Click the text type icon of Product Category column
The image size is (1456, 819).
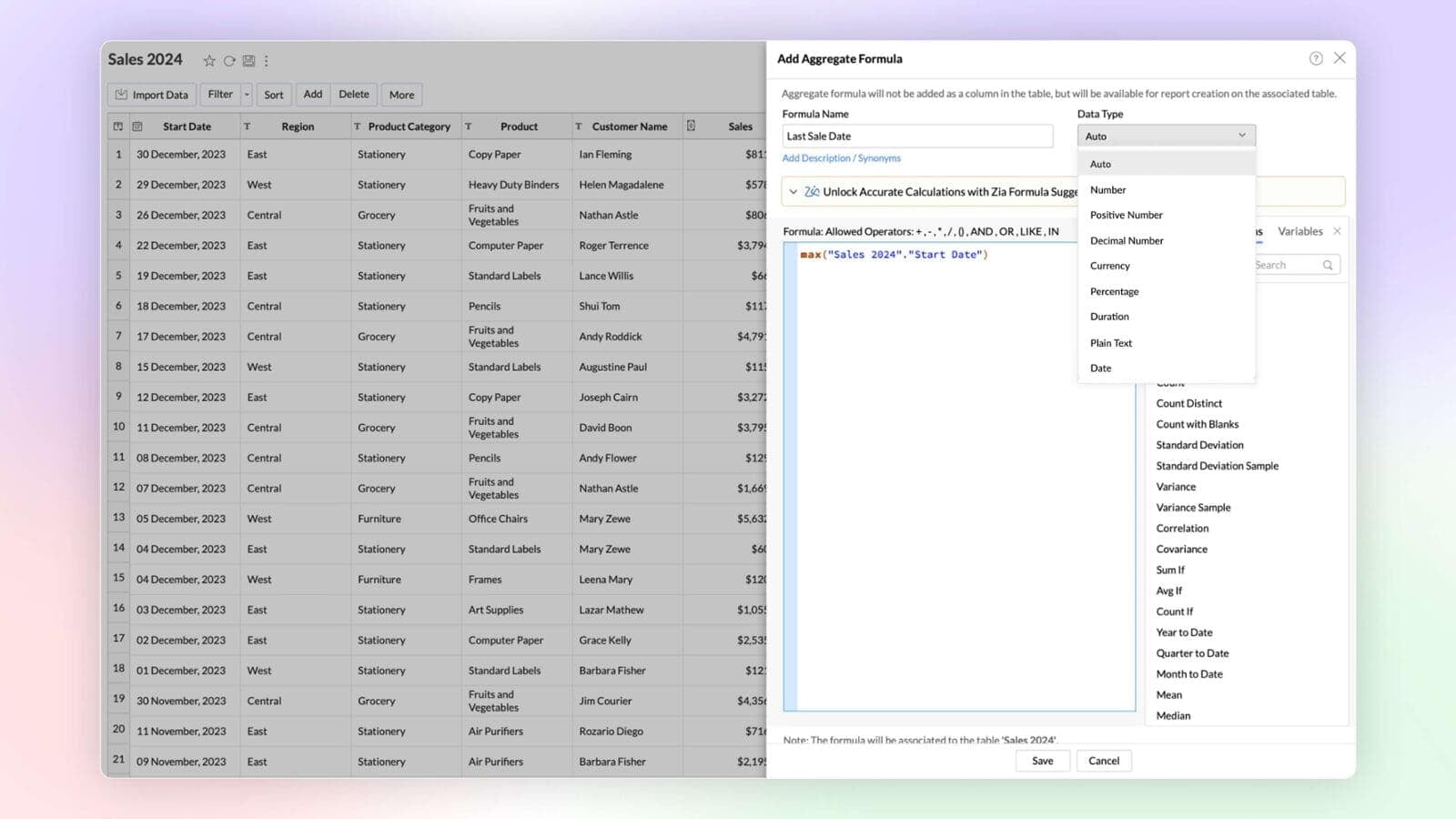coord(358,126)
